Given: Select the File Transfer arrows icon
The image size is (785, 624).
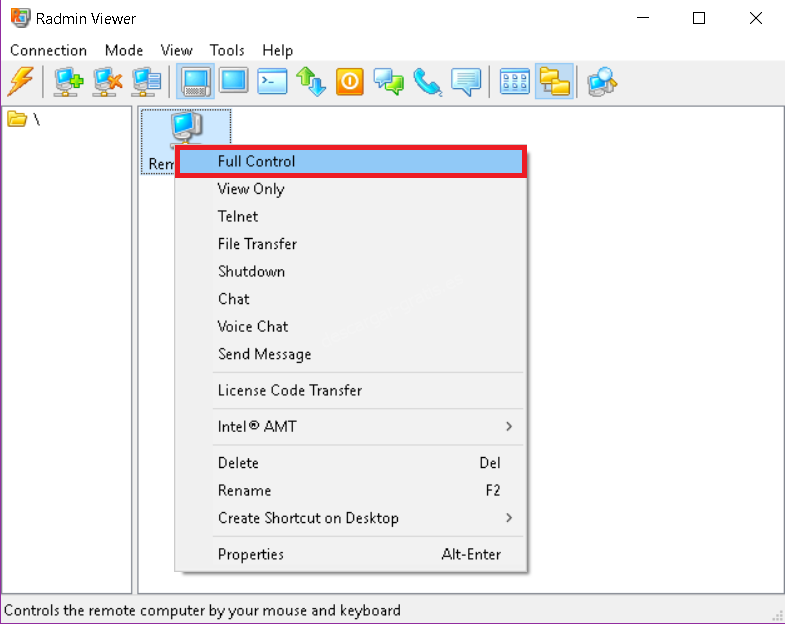Looking at the screenshot, I should pos(312,81).
